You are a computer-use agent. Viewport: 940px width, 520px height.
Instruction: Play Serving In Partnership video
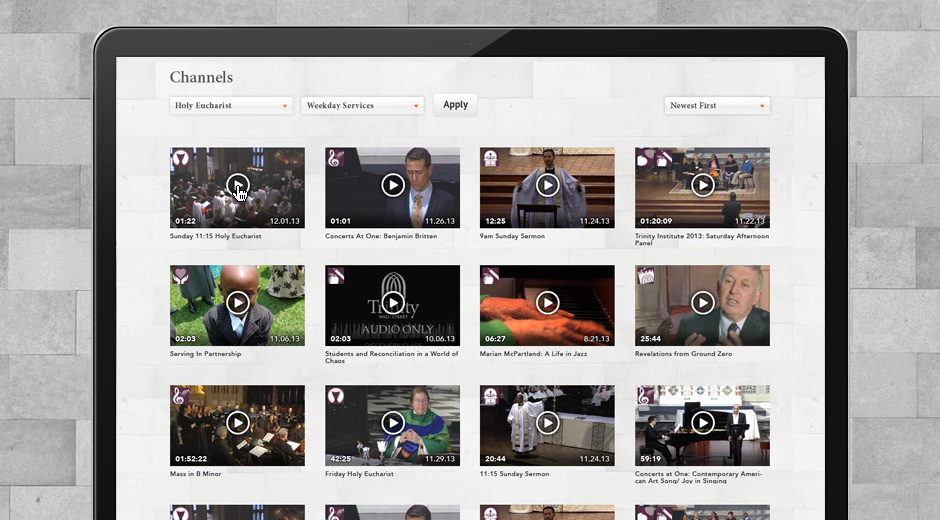(x=237, y=302)
